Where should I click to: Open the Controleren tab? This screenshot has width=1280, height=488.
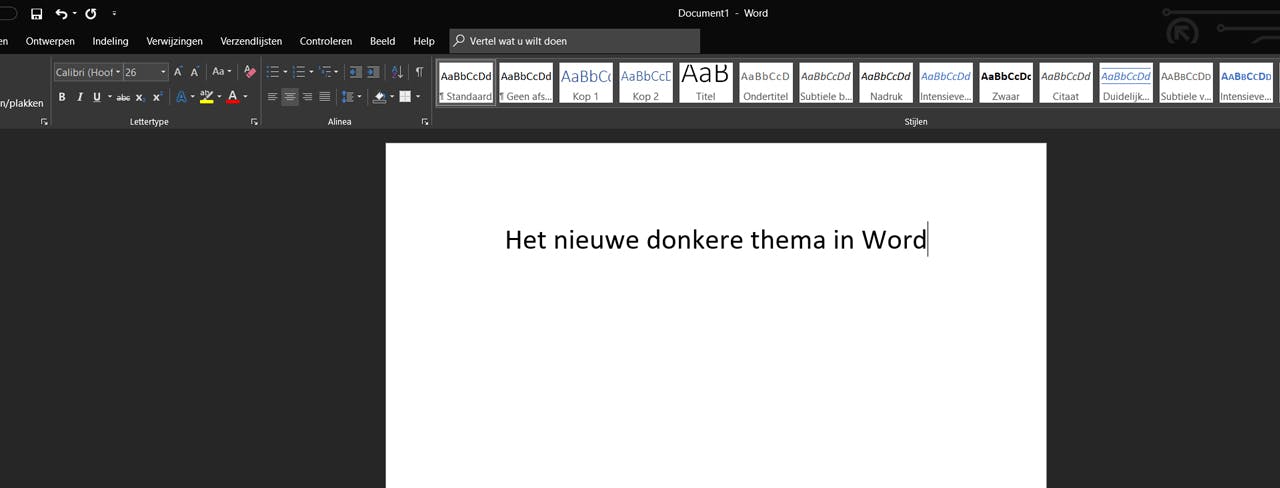click(326, 41)
